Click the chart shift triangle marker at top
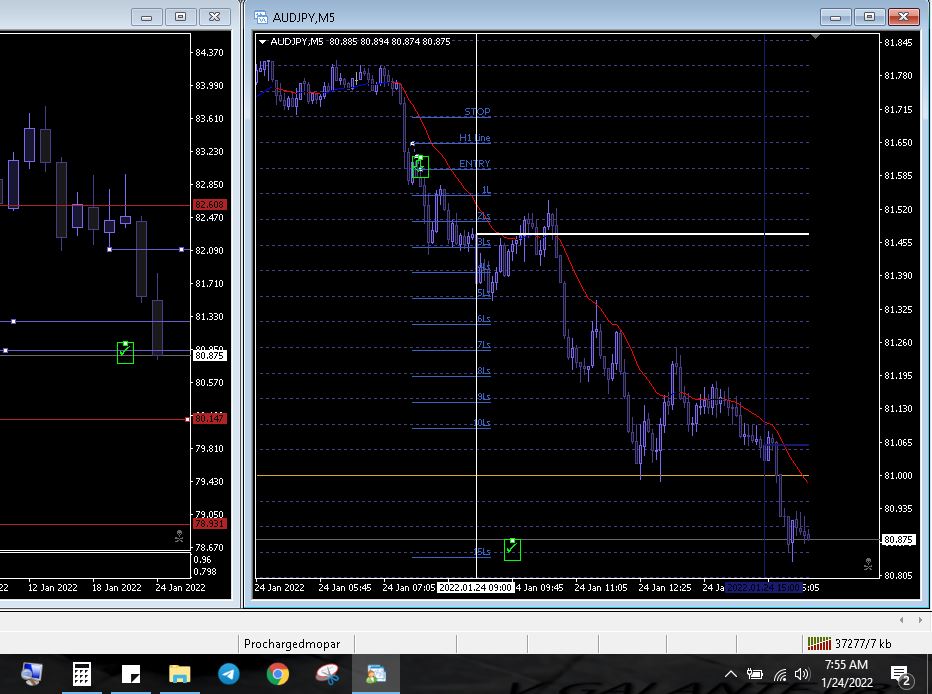This screenshot has width=932, height=694. click(x=816, y=37)
